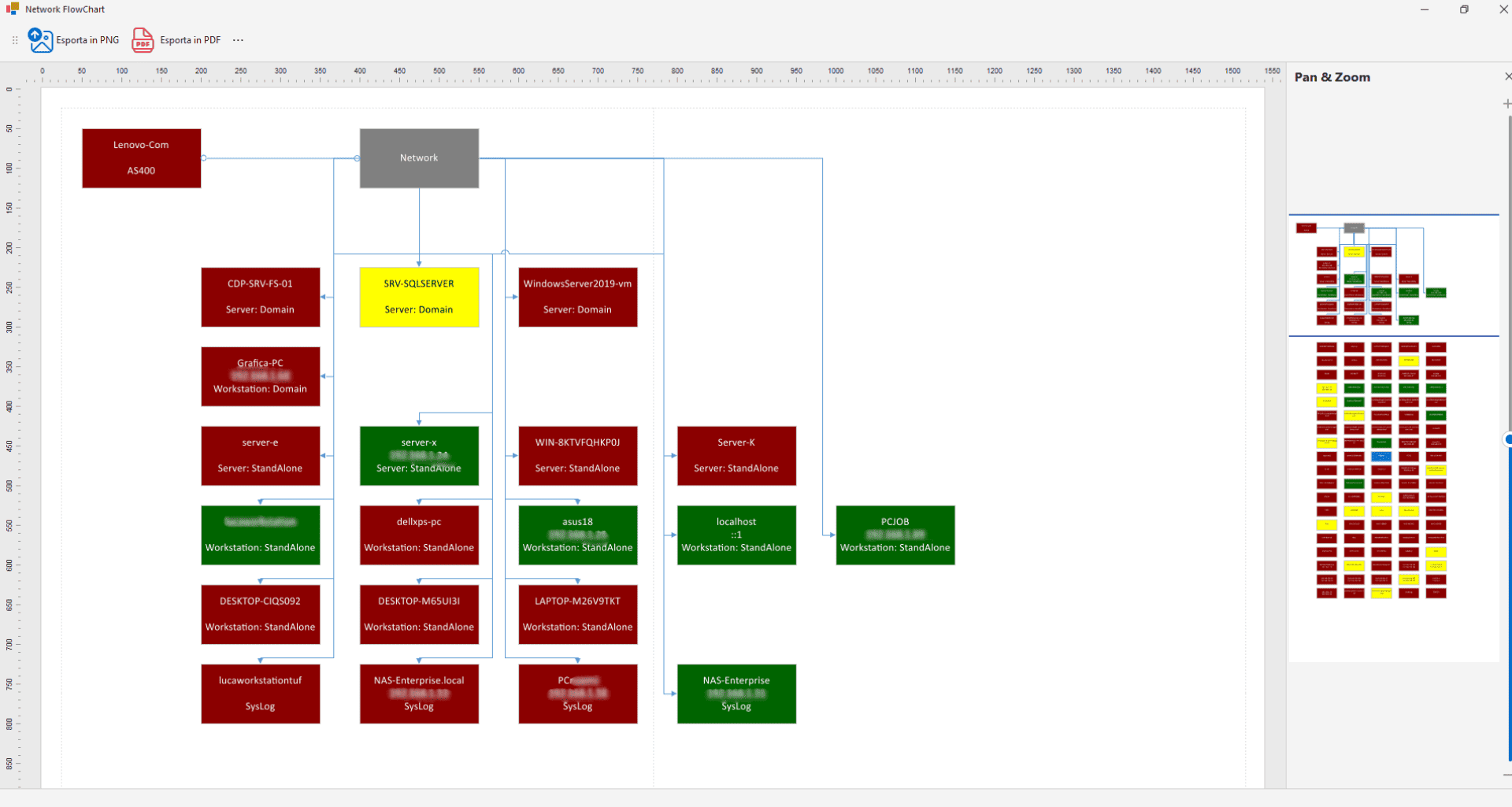Click the Esporta in PDF label
This screenshot has height=807, width=1512.
pos(190,40)
